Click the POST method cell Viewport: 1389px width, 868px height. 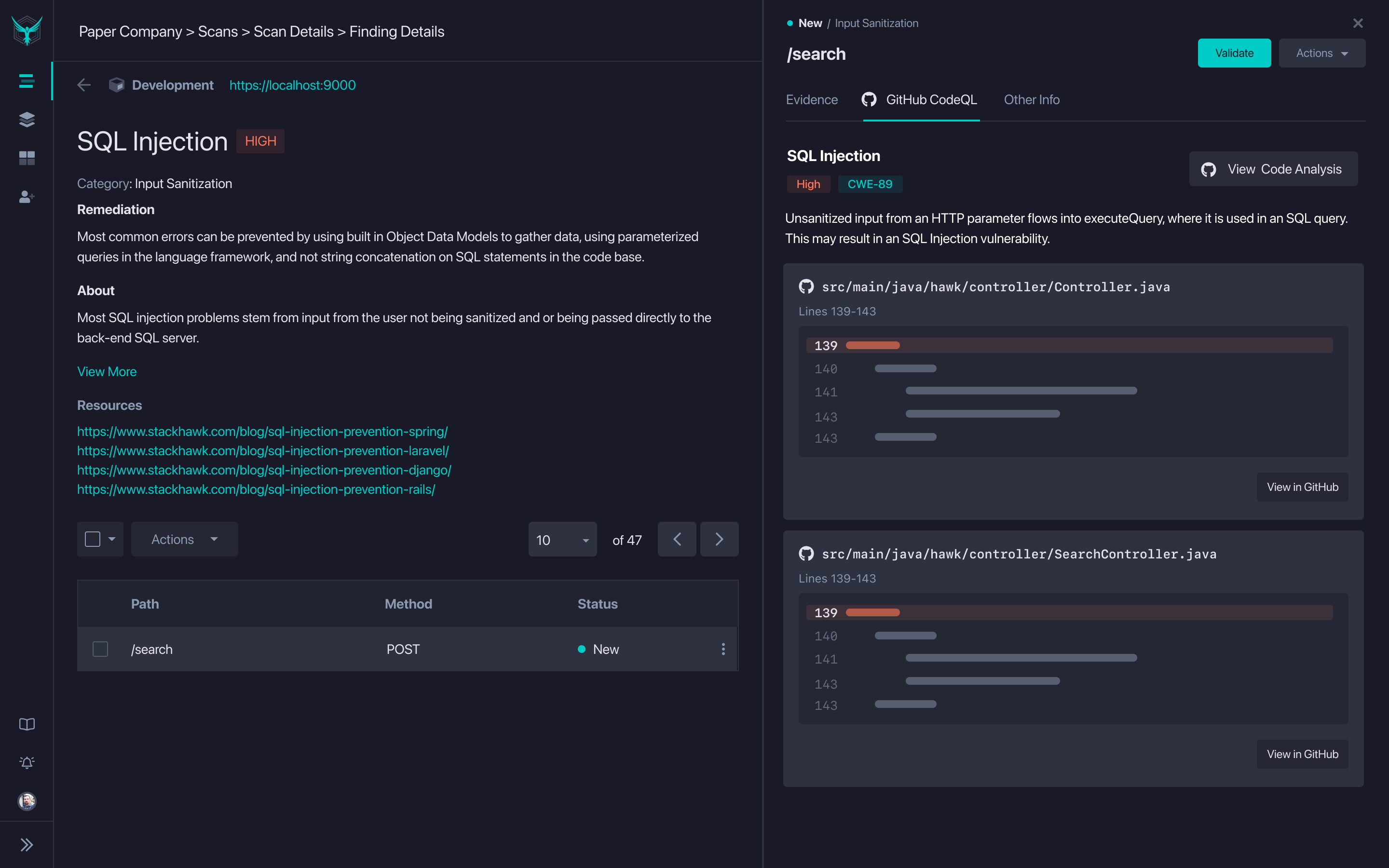403,649
